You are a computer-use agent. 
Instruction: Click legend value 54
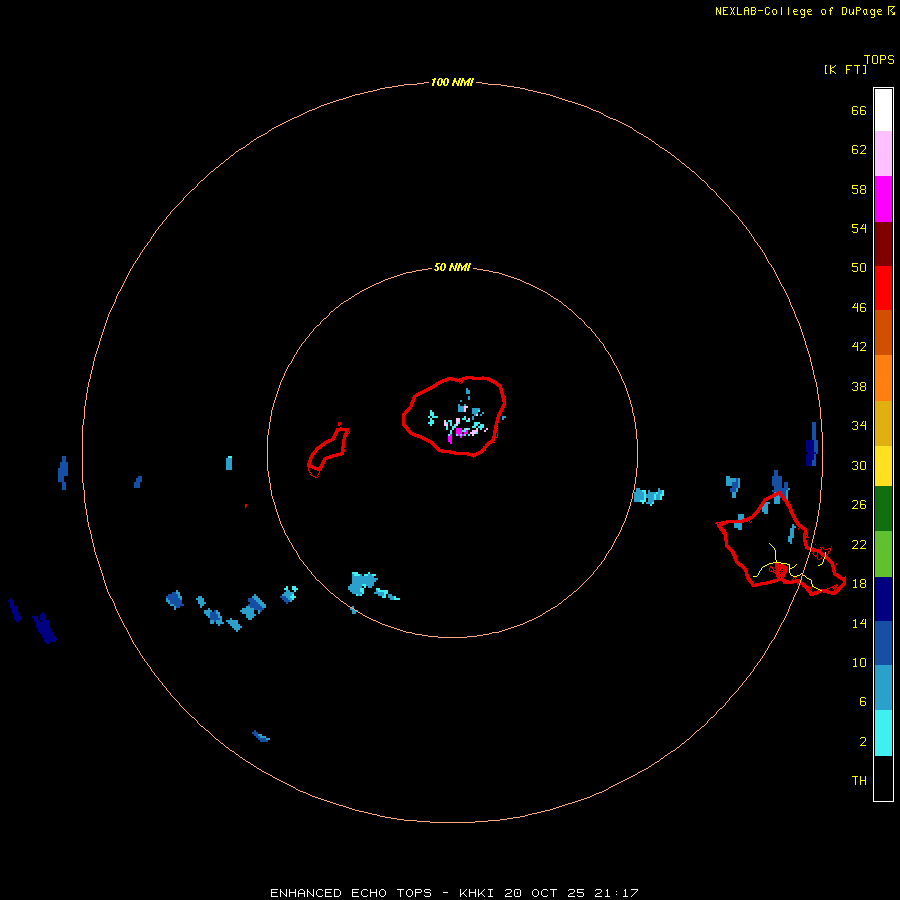[x=859, y=228]
